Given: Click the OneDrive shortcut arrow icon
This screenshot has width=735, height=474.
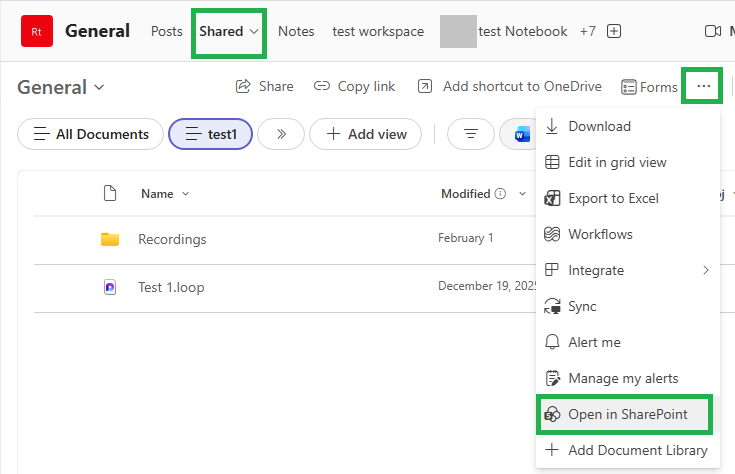Looking at the screenshot, I should click(425, 86).
